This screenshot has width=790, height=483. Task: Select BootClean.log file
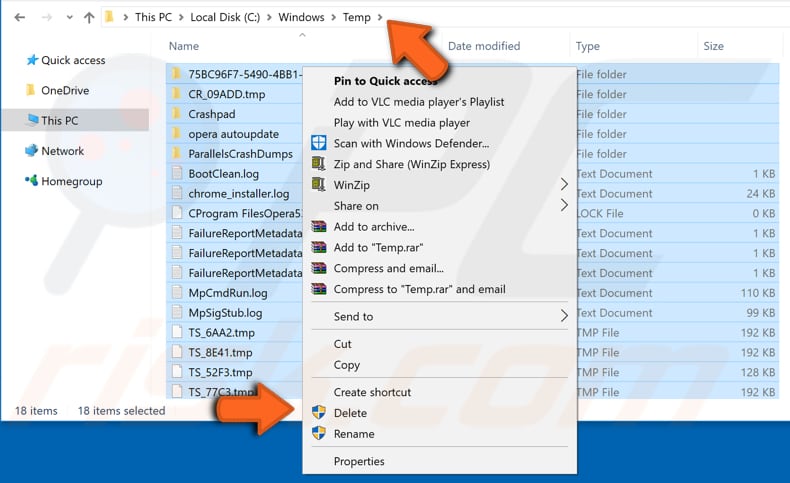point(224,174)
